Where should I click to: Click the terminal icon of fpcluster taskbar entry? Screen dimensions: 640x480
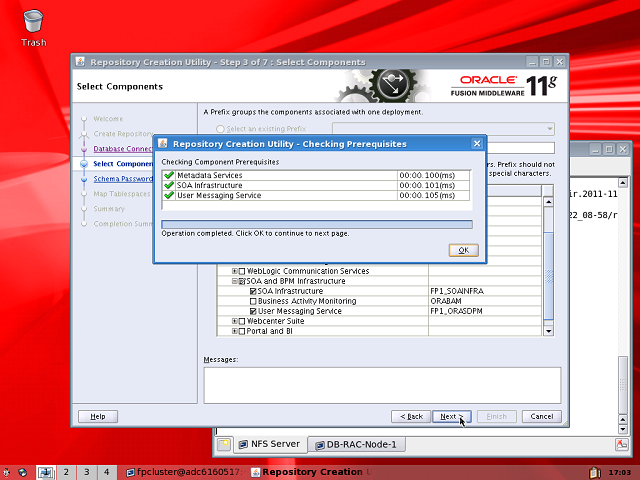point(130,472)
